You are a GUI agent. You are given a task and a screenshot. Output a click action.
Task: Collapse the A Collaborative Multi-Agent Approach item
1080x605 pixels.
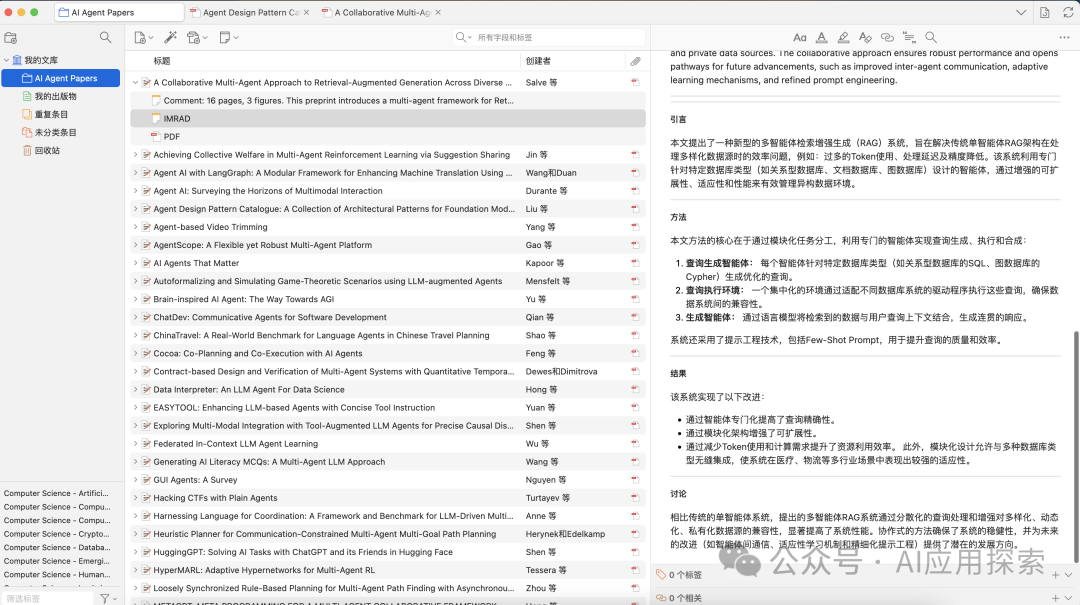135,82
